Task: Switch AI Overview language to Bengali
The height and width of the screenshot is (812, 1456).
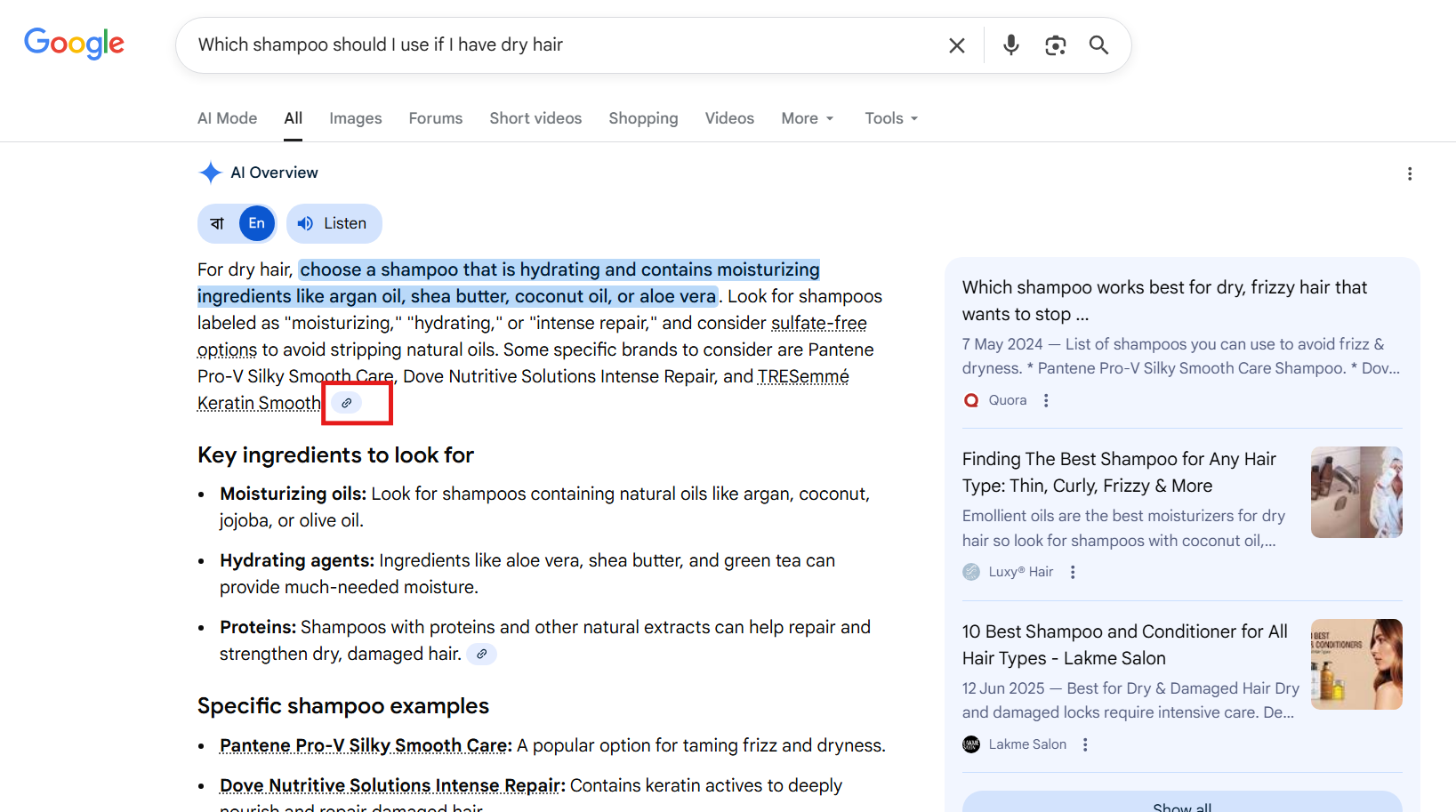Action: (x=217, y=223)
